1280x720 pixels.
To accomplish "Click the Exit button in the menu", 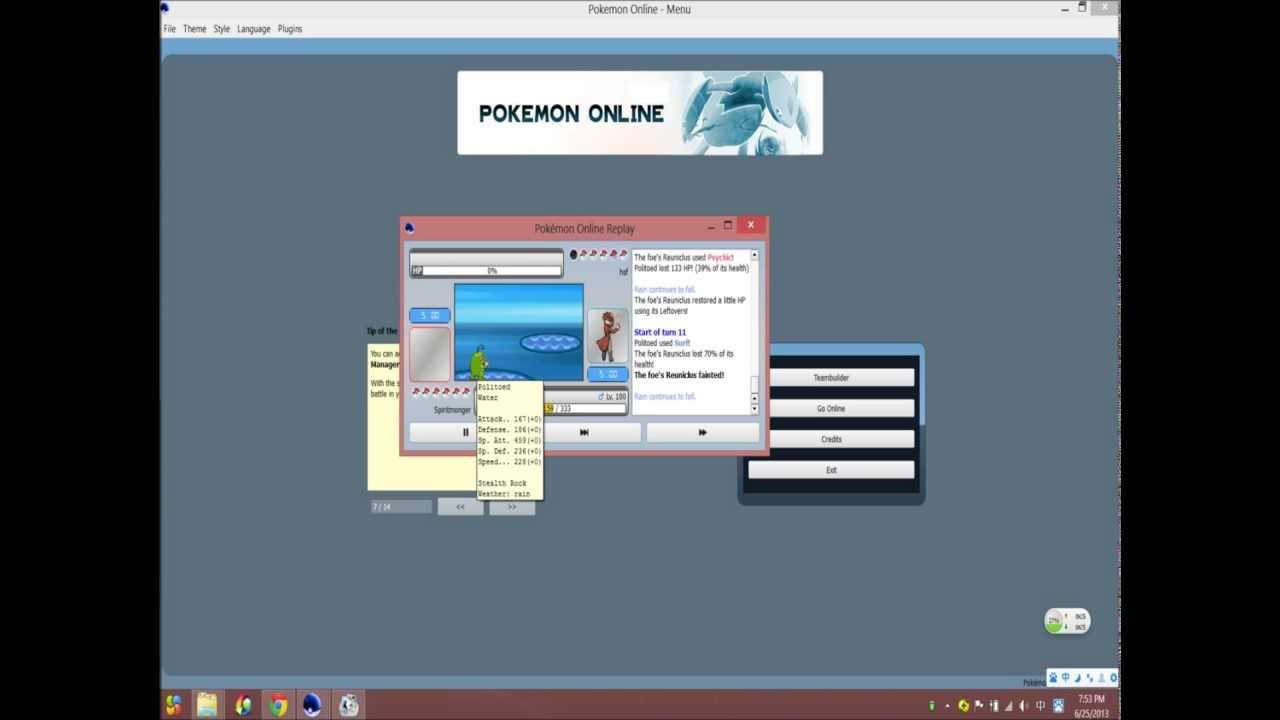I will pyautogui.click(x=831, y=470).
